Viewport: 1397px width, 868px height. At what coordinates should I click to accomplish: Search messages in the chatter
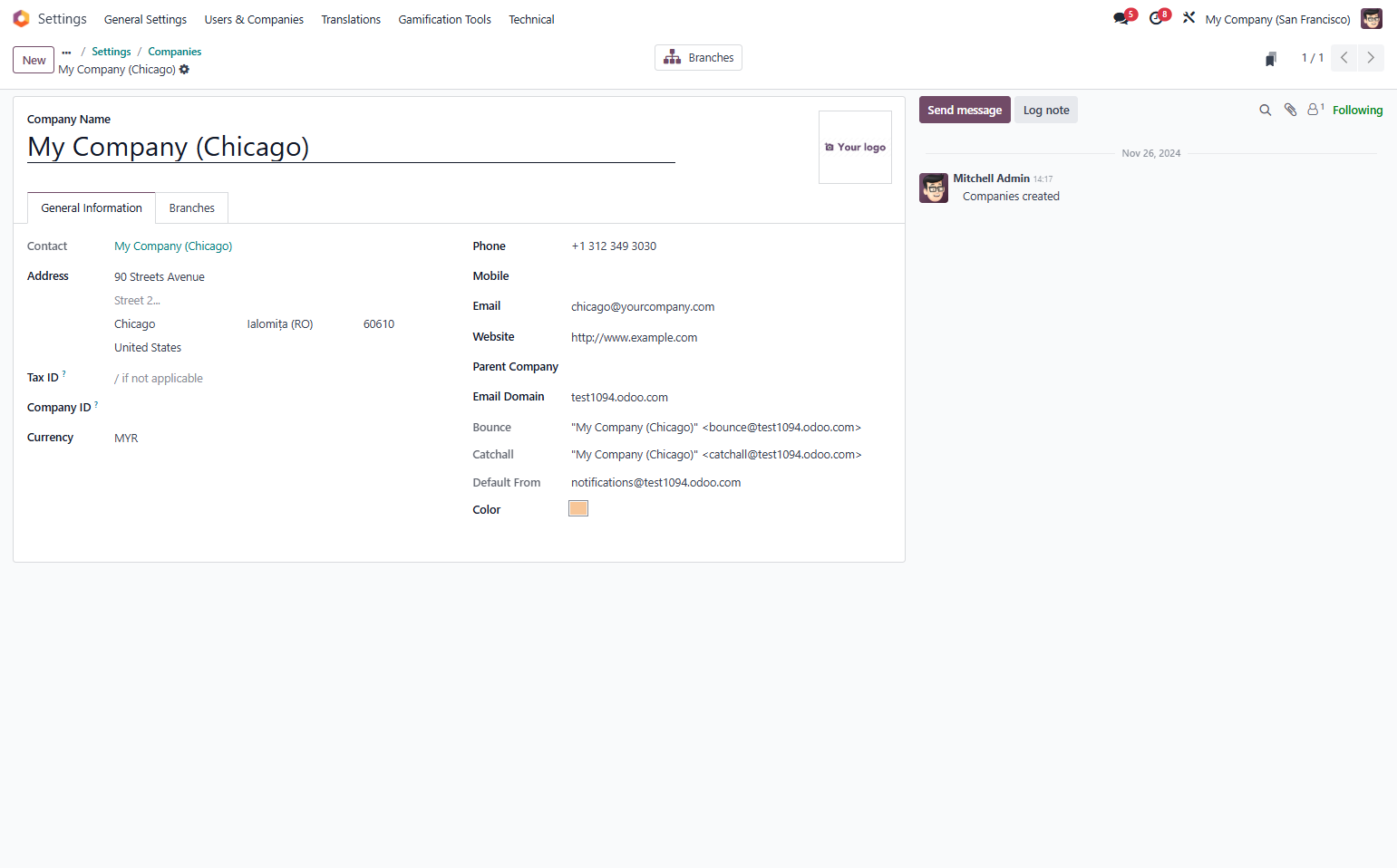(1265, 111)
